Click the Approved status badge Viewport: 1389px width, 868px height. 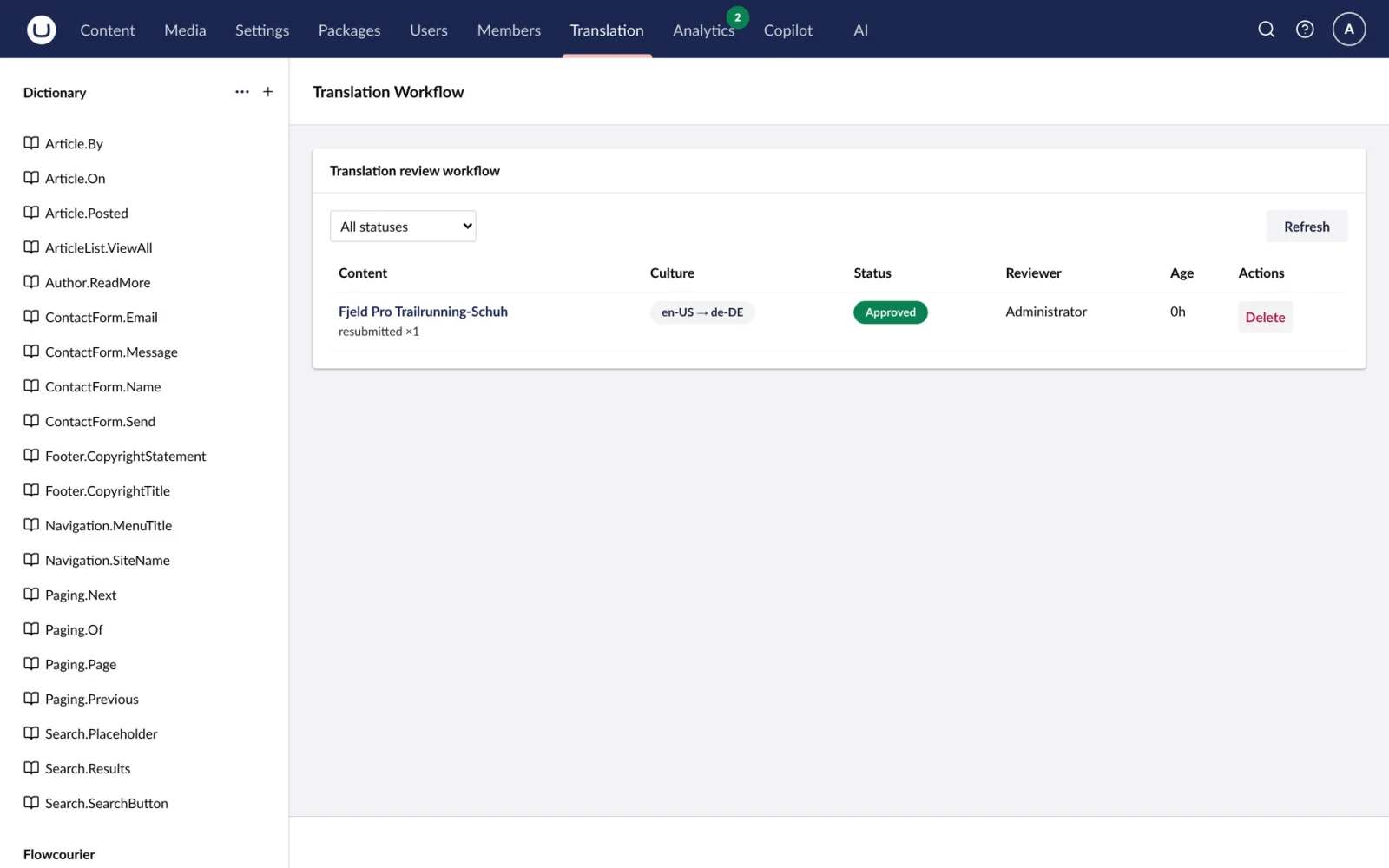(x=890, y=312)
